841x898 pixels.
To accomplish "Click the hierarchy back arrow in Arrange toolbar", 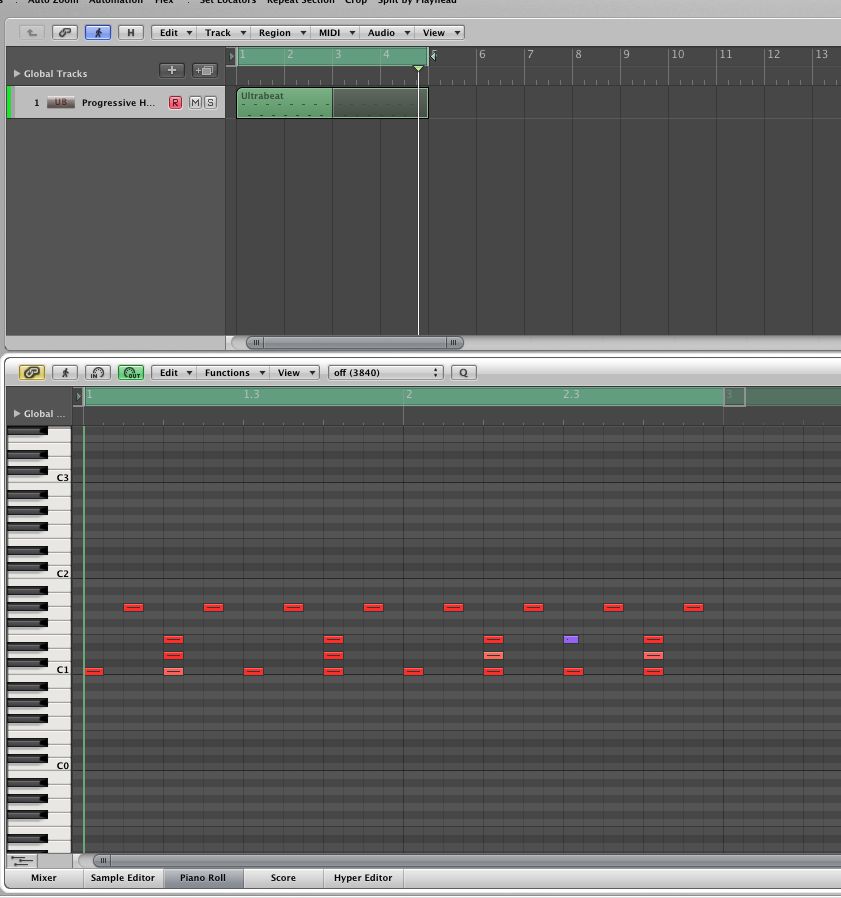I will point(32,33).
